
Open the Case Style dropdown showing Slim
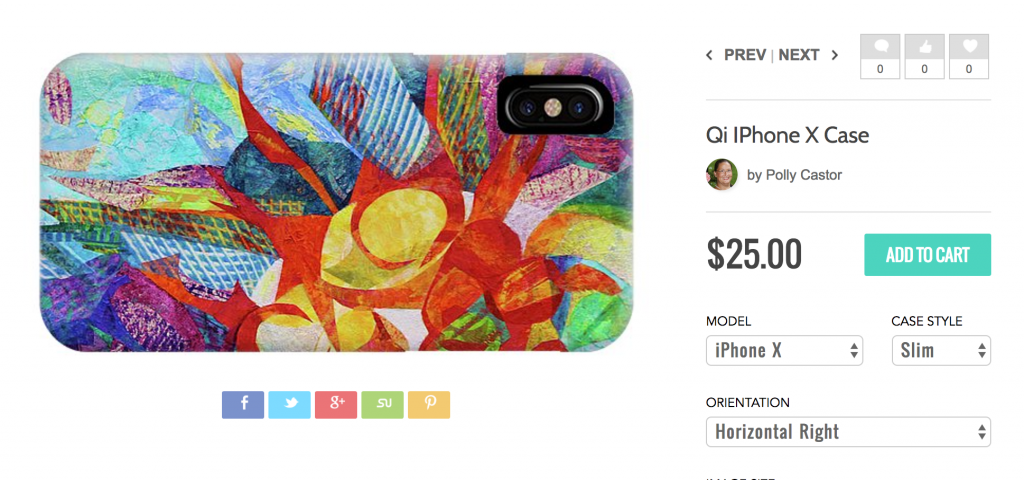(x=941, y=351)
